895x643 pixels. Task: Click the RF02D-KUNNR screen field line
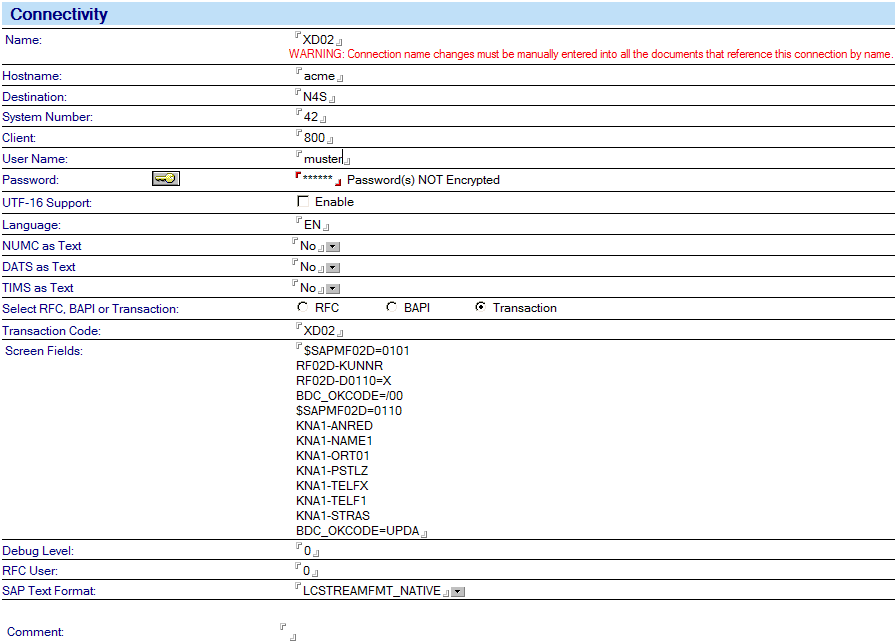point(340,366)
